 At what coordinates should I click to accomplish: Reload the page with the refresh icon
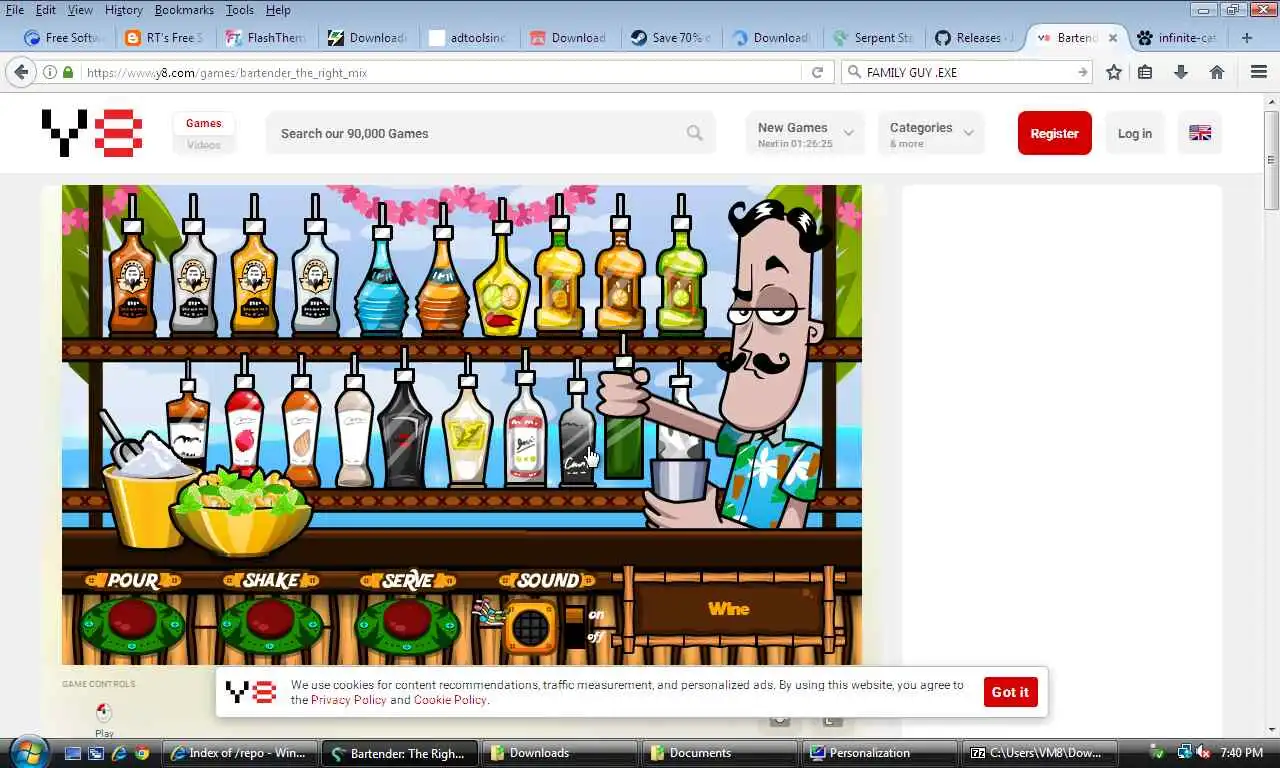pyautogui.click(x=817, y=72)
